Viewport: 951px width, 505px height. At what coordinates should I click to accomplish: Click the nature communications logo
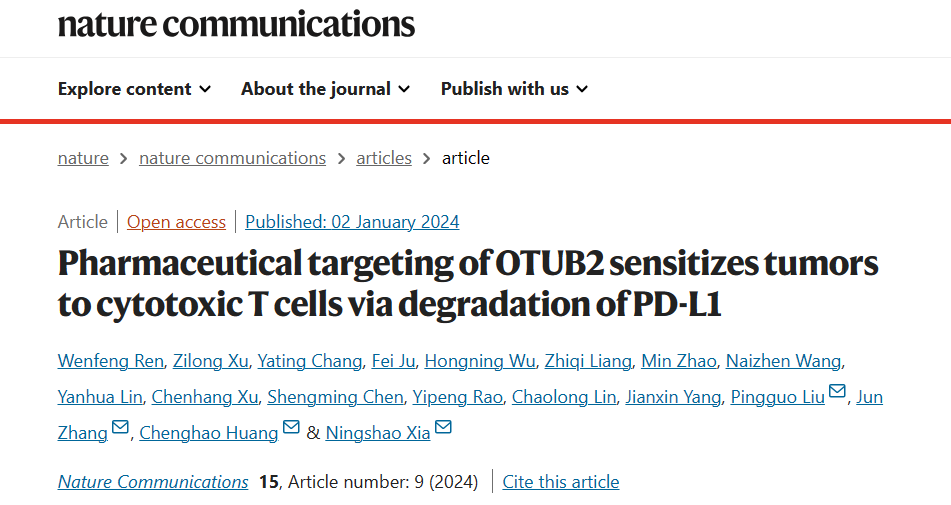pos(237,24)
